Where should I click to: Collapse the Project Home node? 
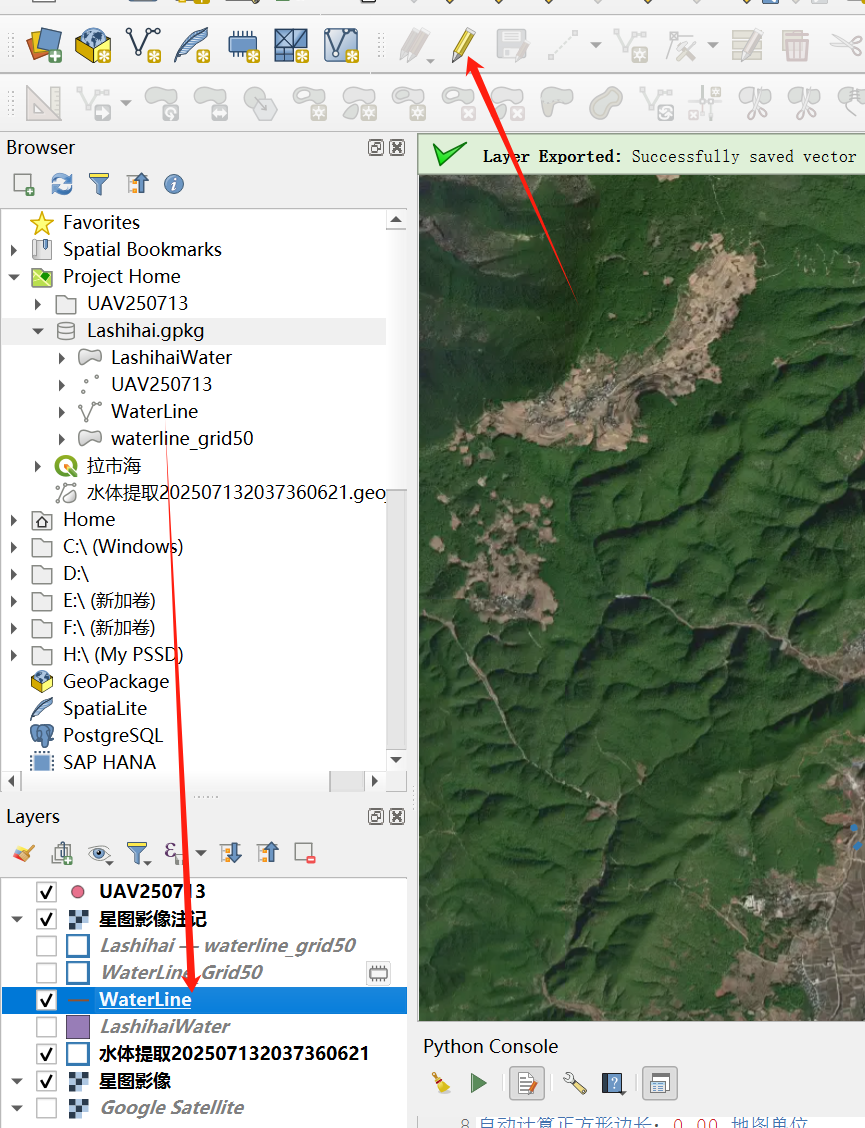[14, 277]
